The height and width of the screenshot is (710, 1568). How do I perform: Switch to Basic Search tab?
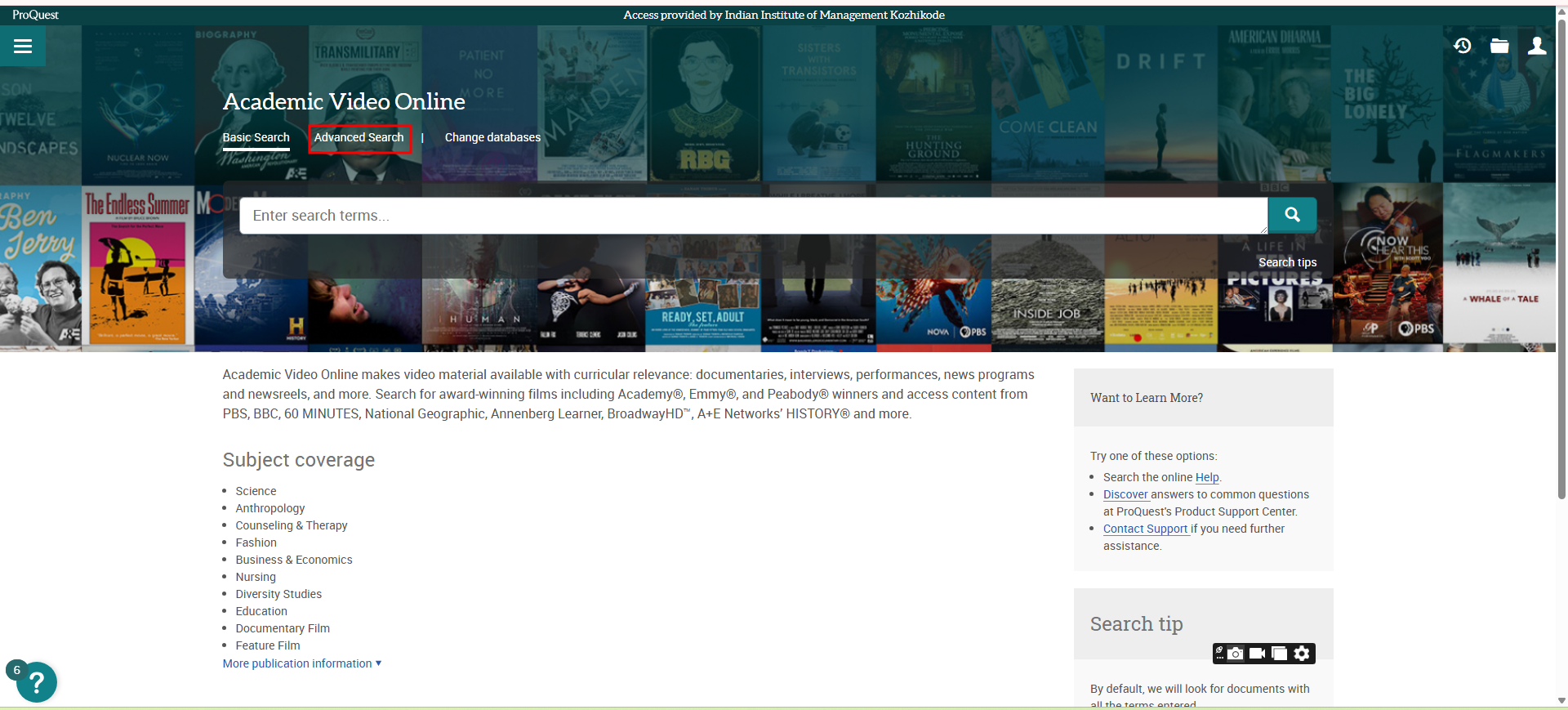(x=256, y=137)
